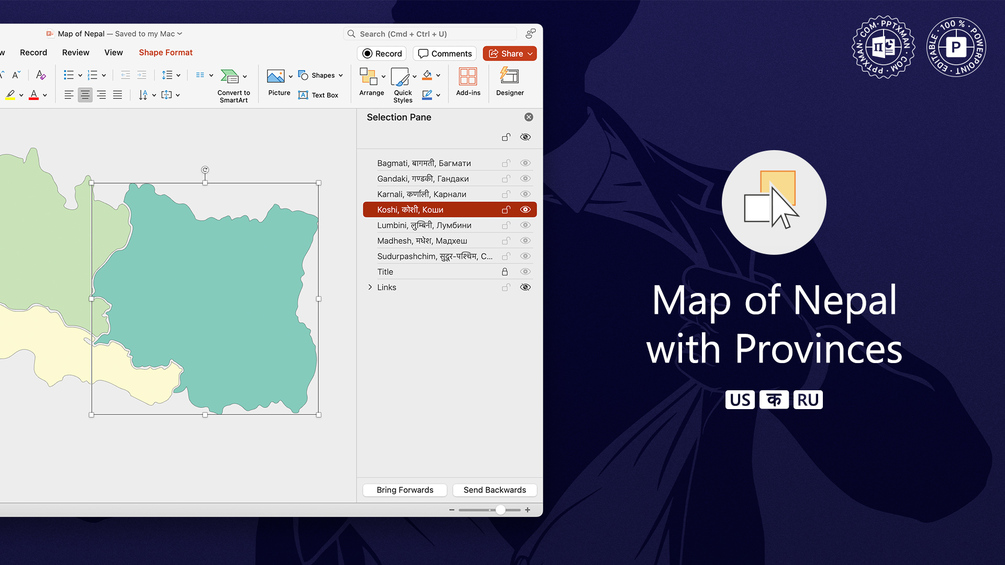Increase the list indent level
The height and width of the screenshot is (565, 1005).
tap(142, 75)
